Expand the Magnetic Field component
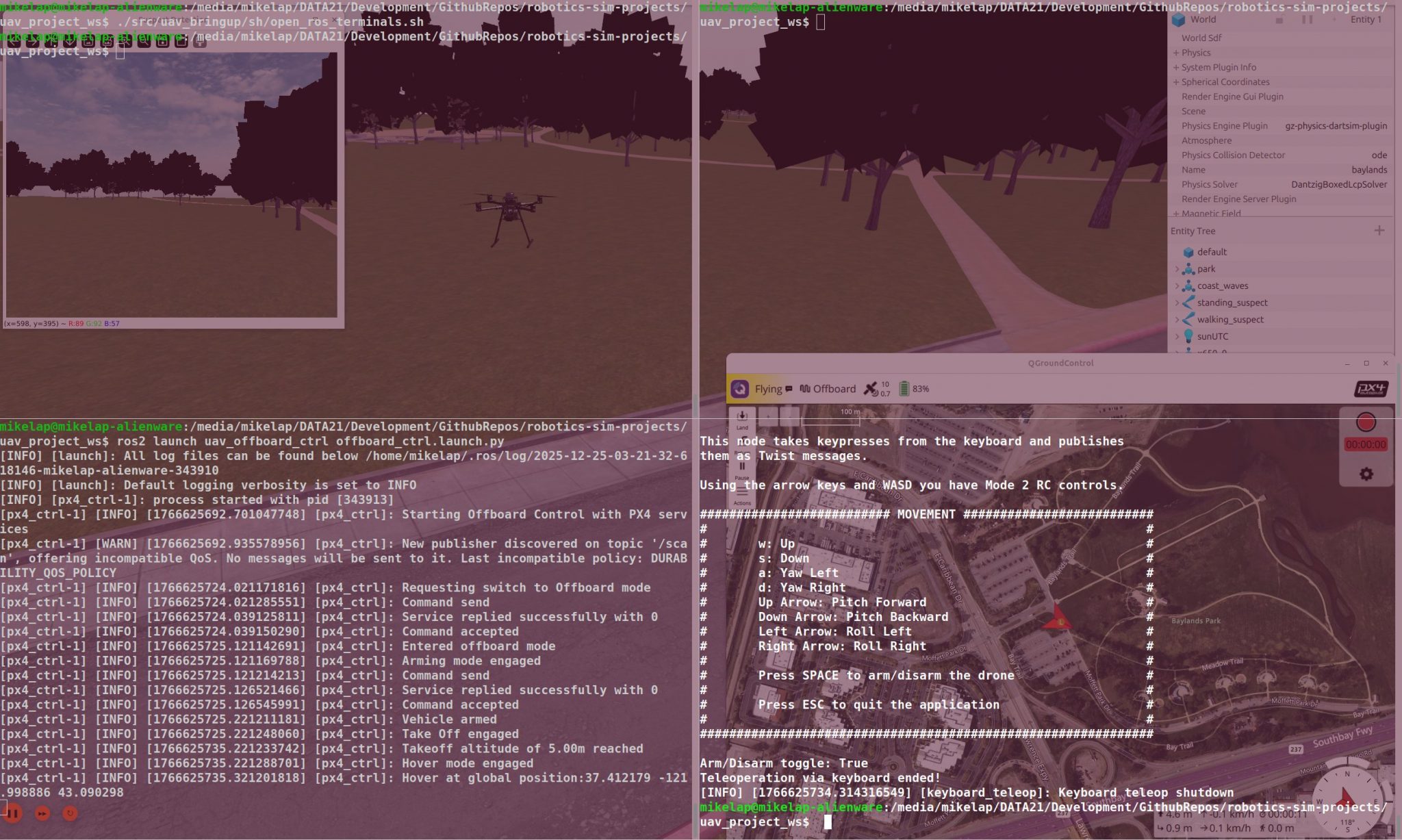The width and height of the screenshot is (1402, 840). click(x=1176, y=214)
